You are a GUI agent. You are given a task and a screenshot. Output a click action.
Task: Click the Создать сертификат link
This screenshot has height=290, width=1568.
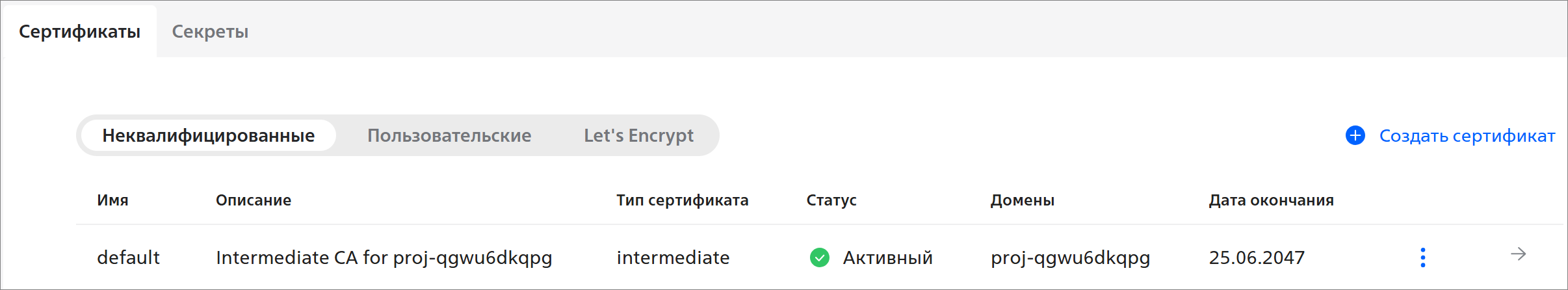1467,135
